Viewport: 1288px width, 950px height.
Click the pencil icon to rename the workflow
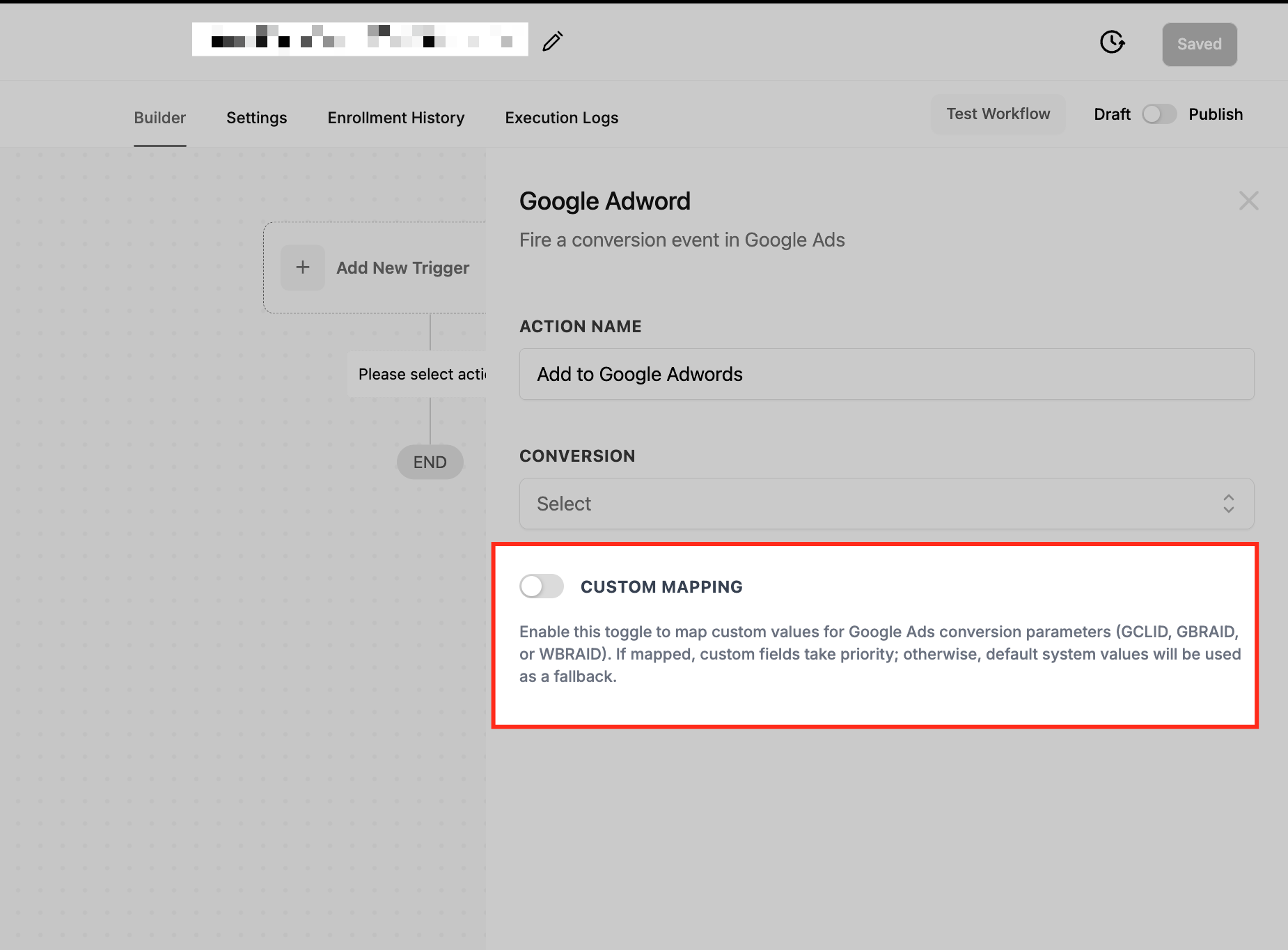[x=553, y=42]
